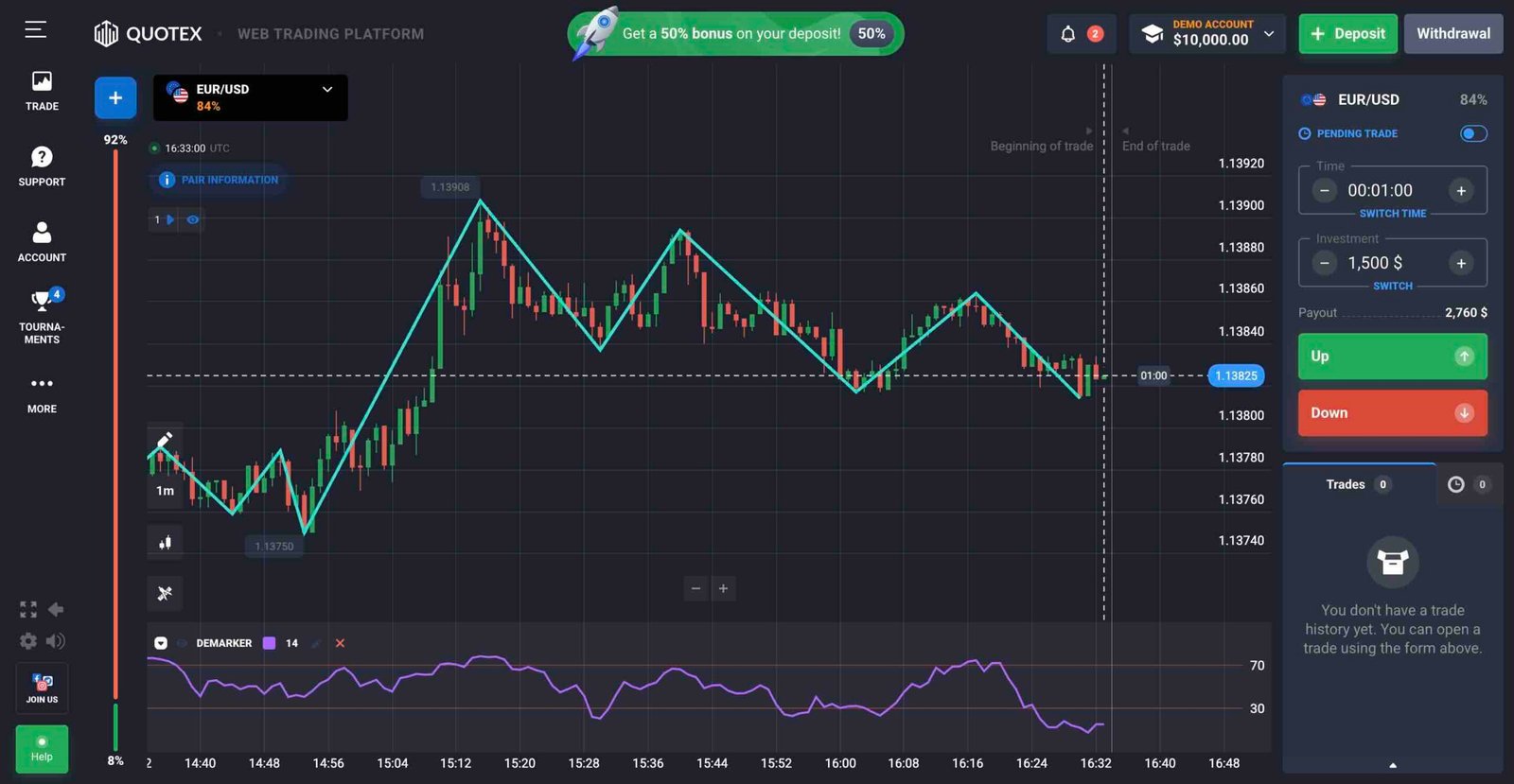The image size is (1514, 784).
Task: Increase the investment amount
Action: 1461,263
